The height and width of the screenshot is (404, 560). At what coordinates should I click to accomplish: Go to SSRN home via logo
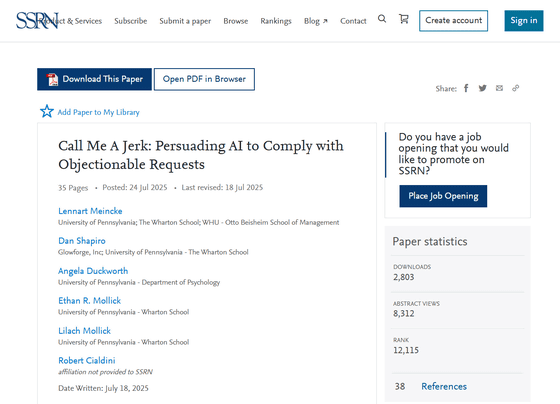[37, 20]
